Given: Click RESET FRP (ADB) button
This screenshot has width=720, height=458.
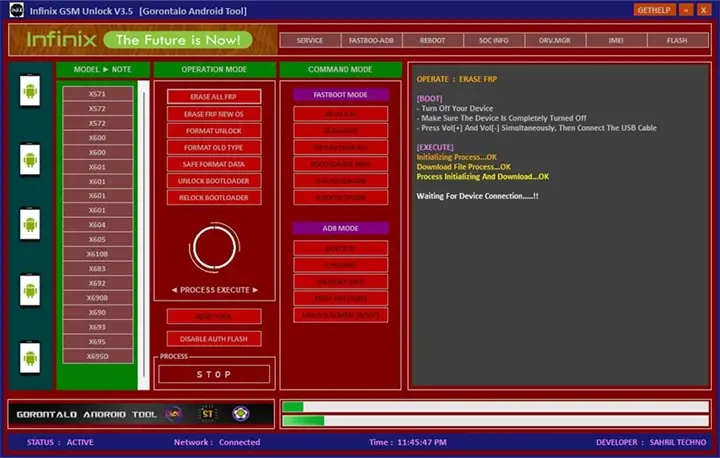Looking at the screenshot, I should coord(340,298).
